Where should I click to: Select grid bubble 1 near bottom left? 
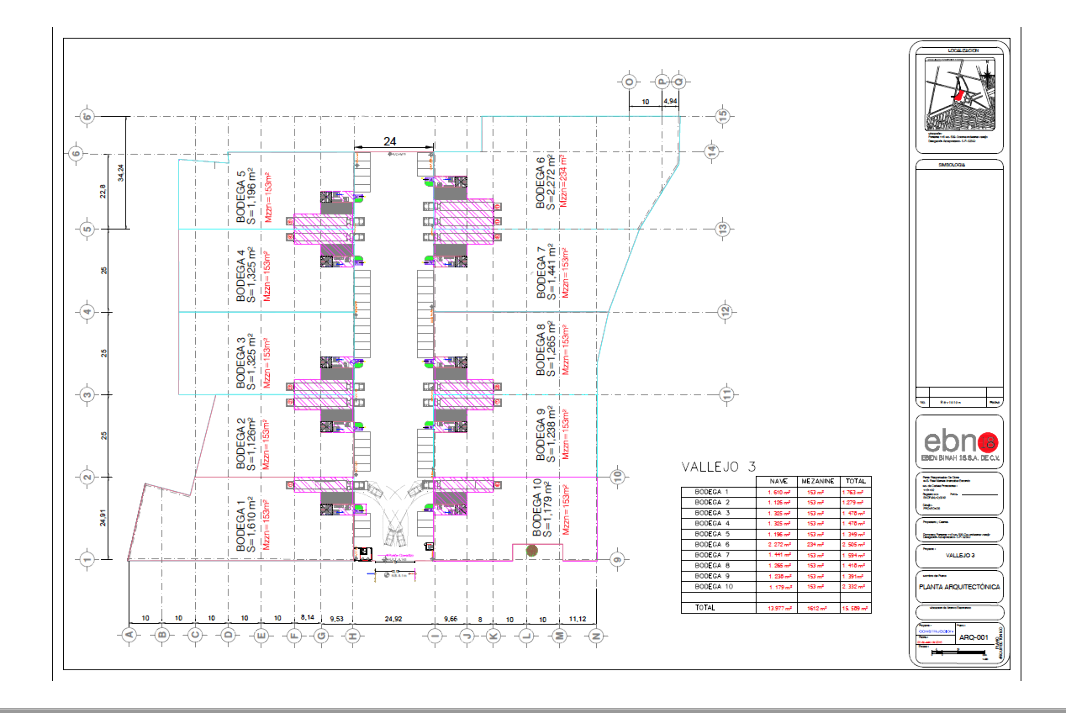[x=88, y=557]
